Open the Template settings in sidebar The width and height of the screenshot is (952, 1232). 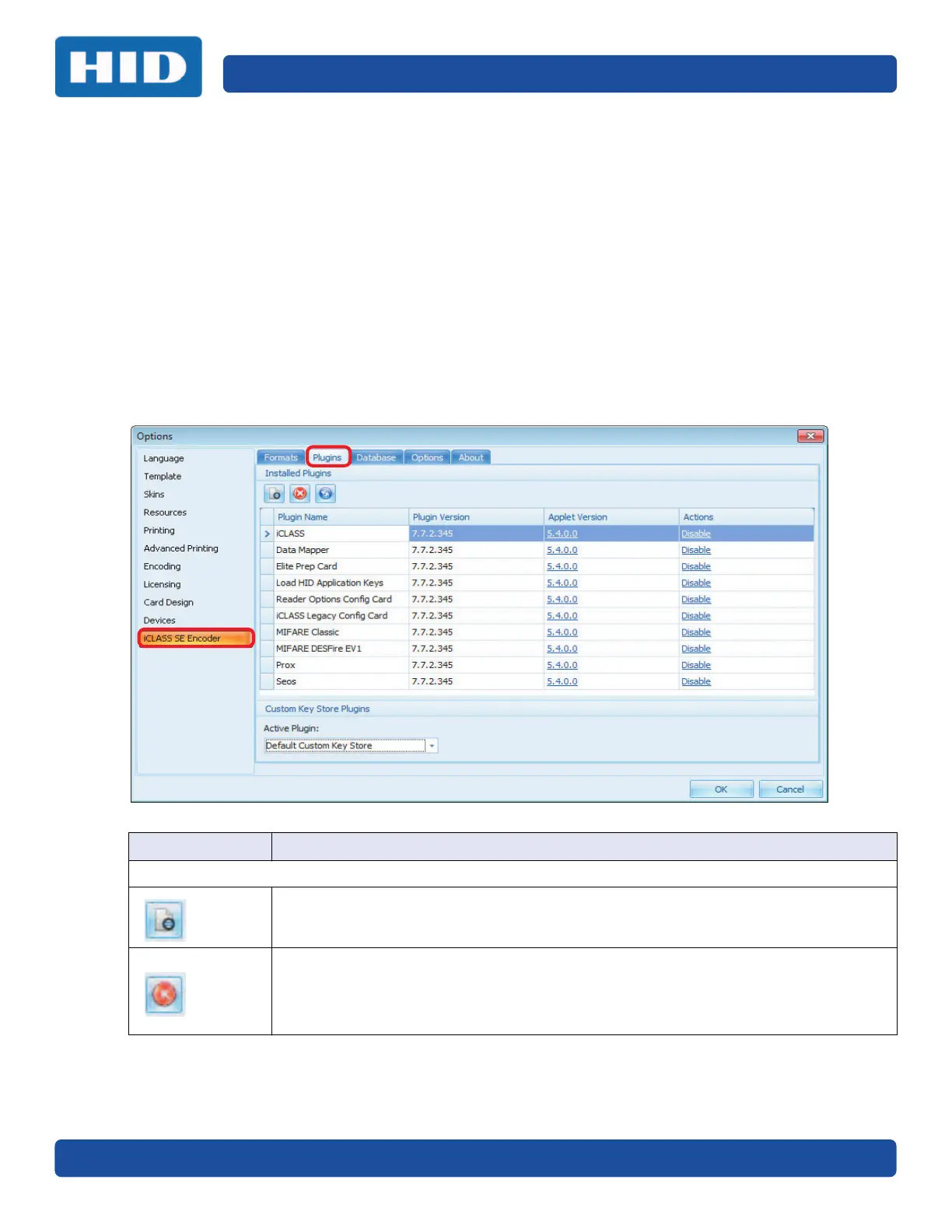[x=163, y=477]
